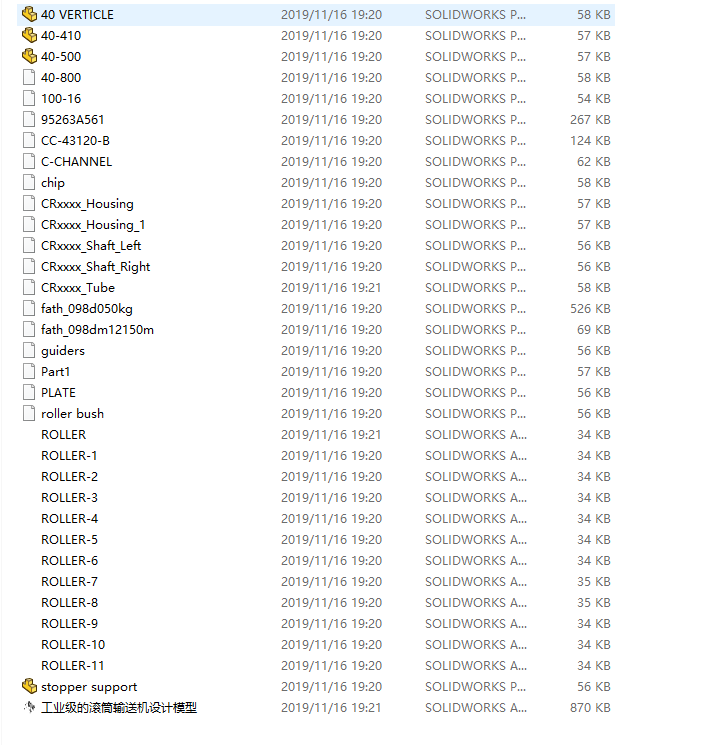Select the file named fath_098d050kg
The image size is (727, 745).
(x=86, y=309)
